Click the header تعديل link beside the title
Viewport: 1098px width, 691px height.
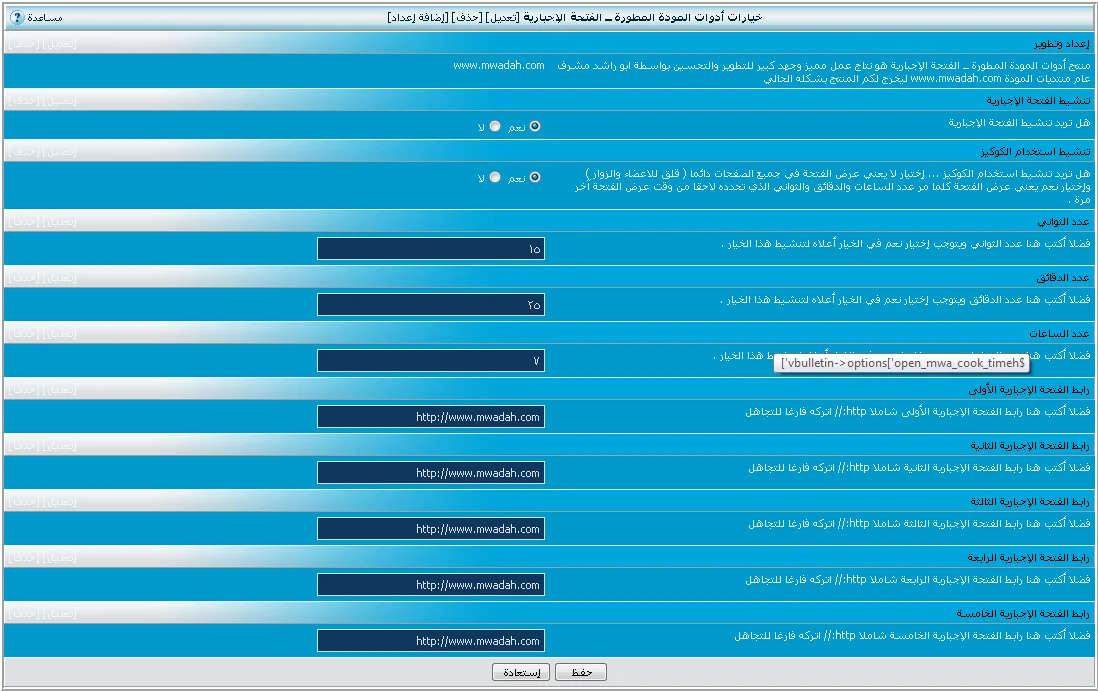point(522,18)
